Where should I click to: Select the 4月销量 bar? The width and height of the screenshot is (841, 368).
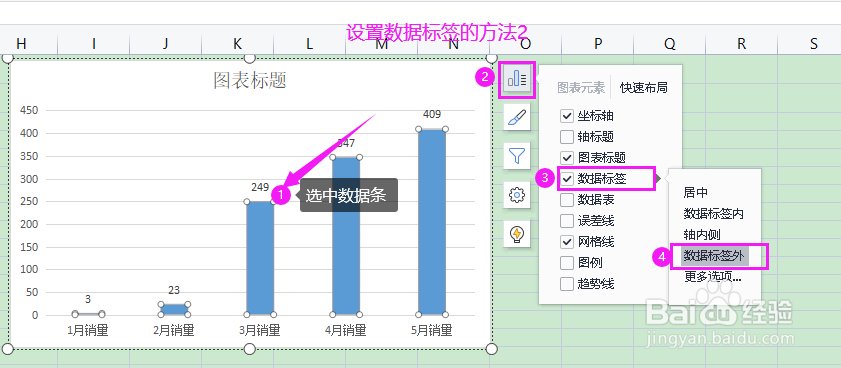coord(346,235)
